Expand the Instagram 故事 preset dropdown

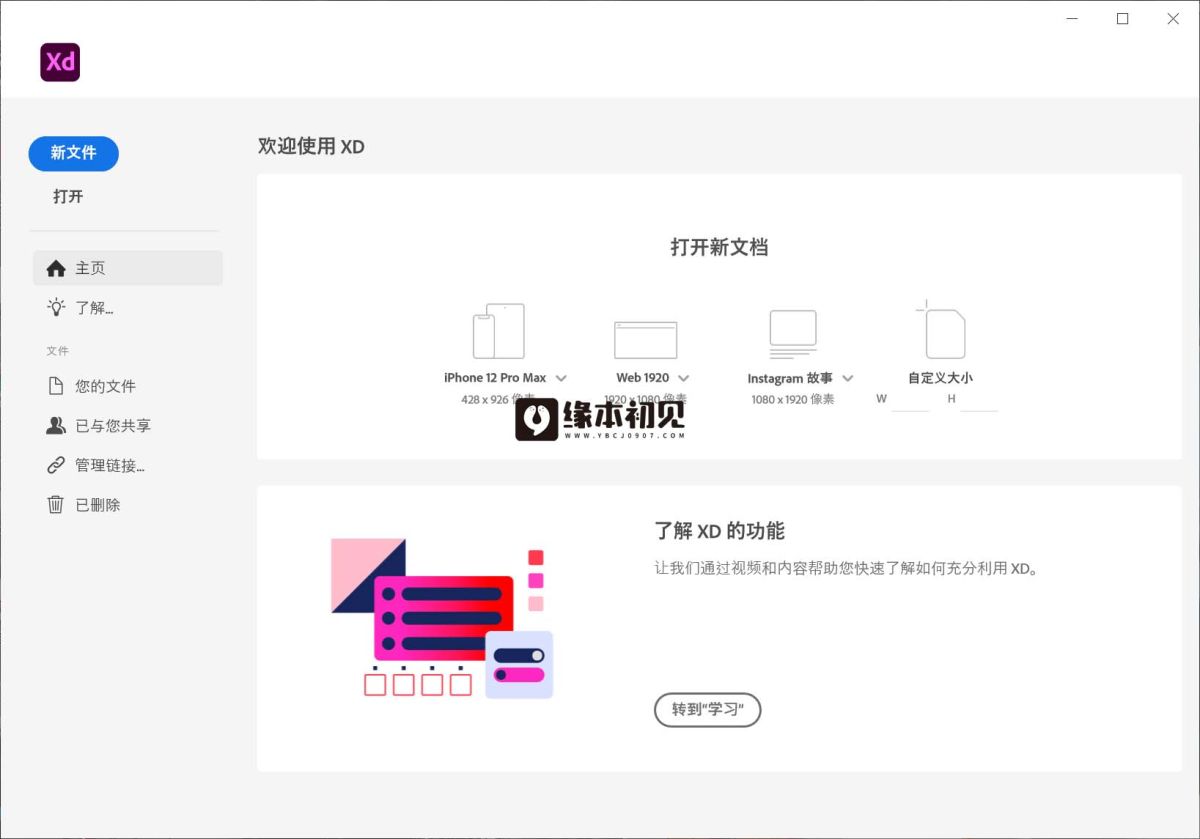tap(848, 378)
